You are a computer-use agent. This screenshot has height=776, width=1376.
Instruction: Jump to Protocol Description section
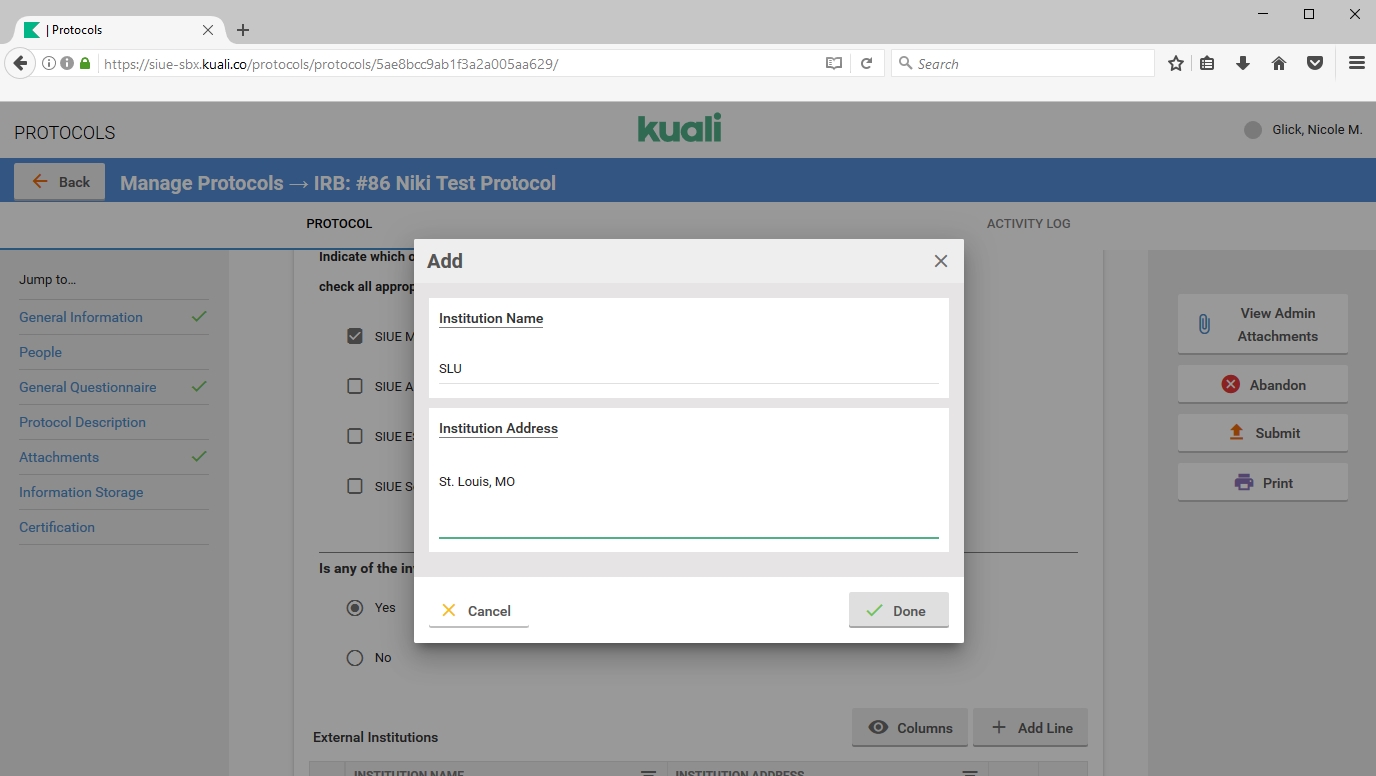coord(82,422)
